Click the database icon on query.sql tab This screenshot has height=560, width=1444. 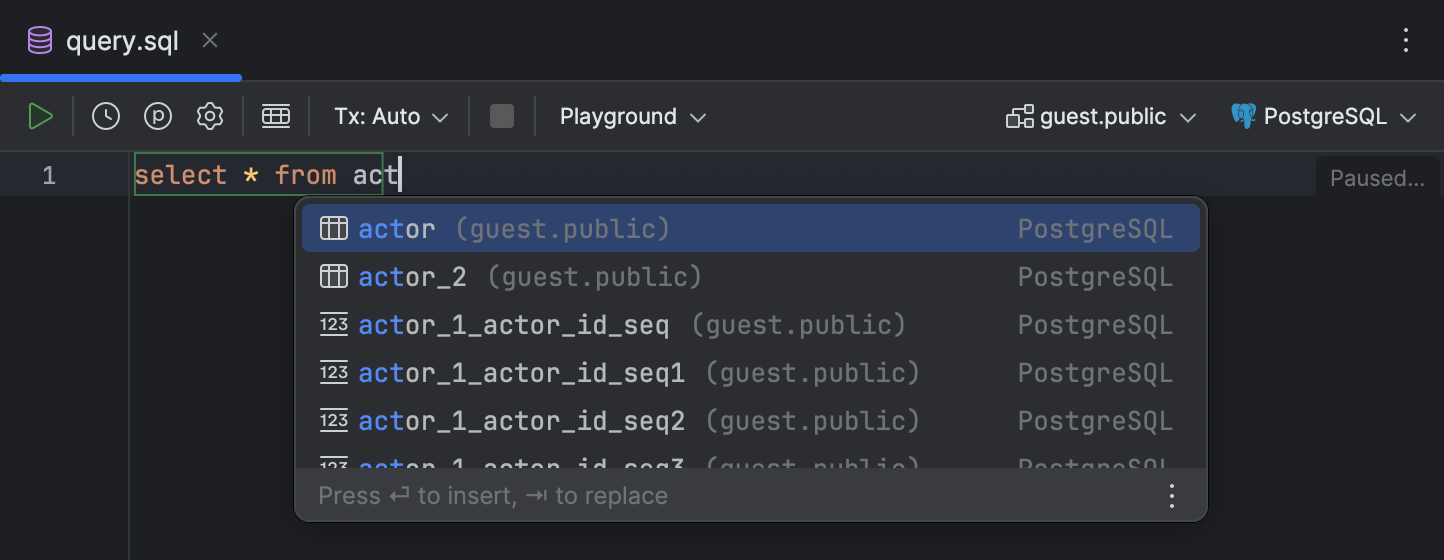40,41
